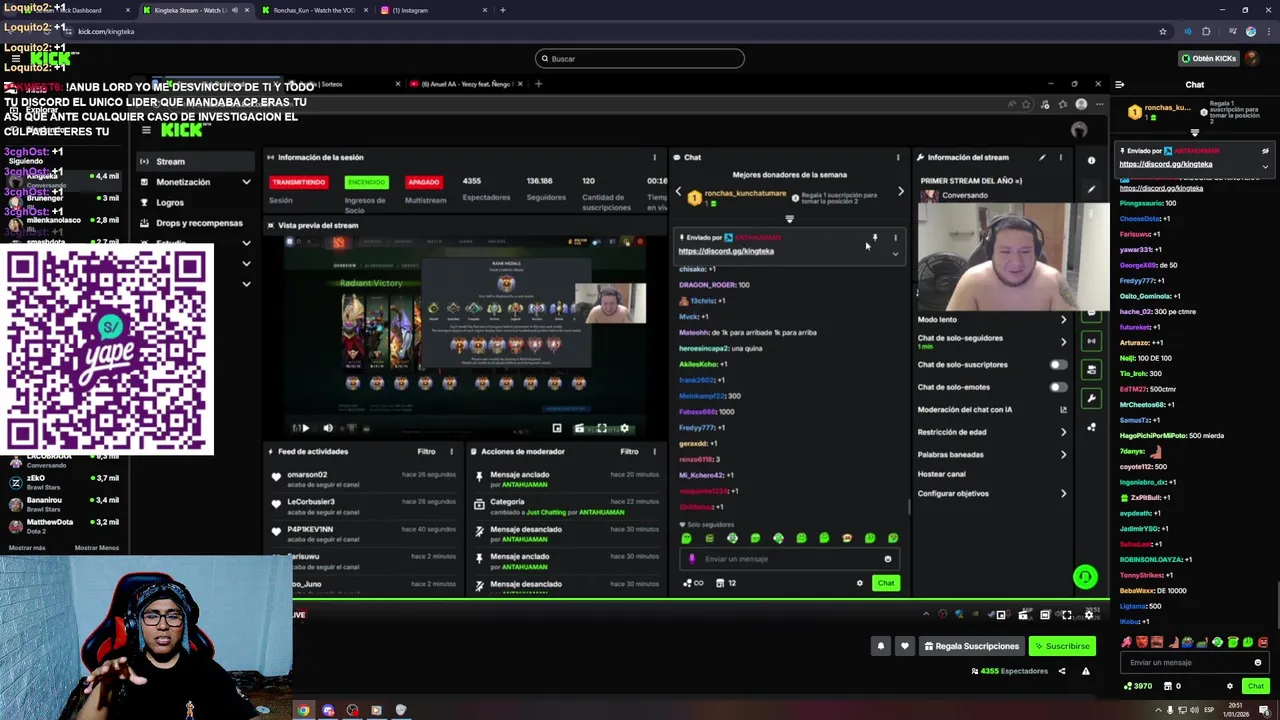Show next top donor with the right arrow

tap(900, 191)
